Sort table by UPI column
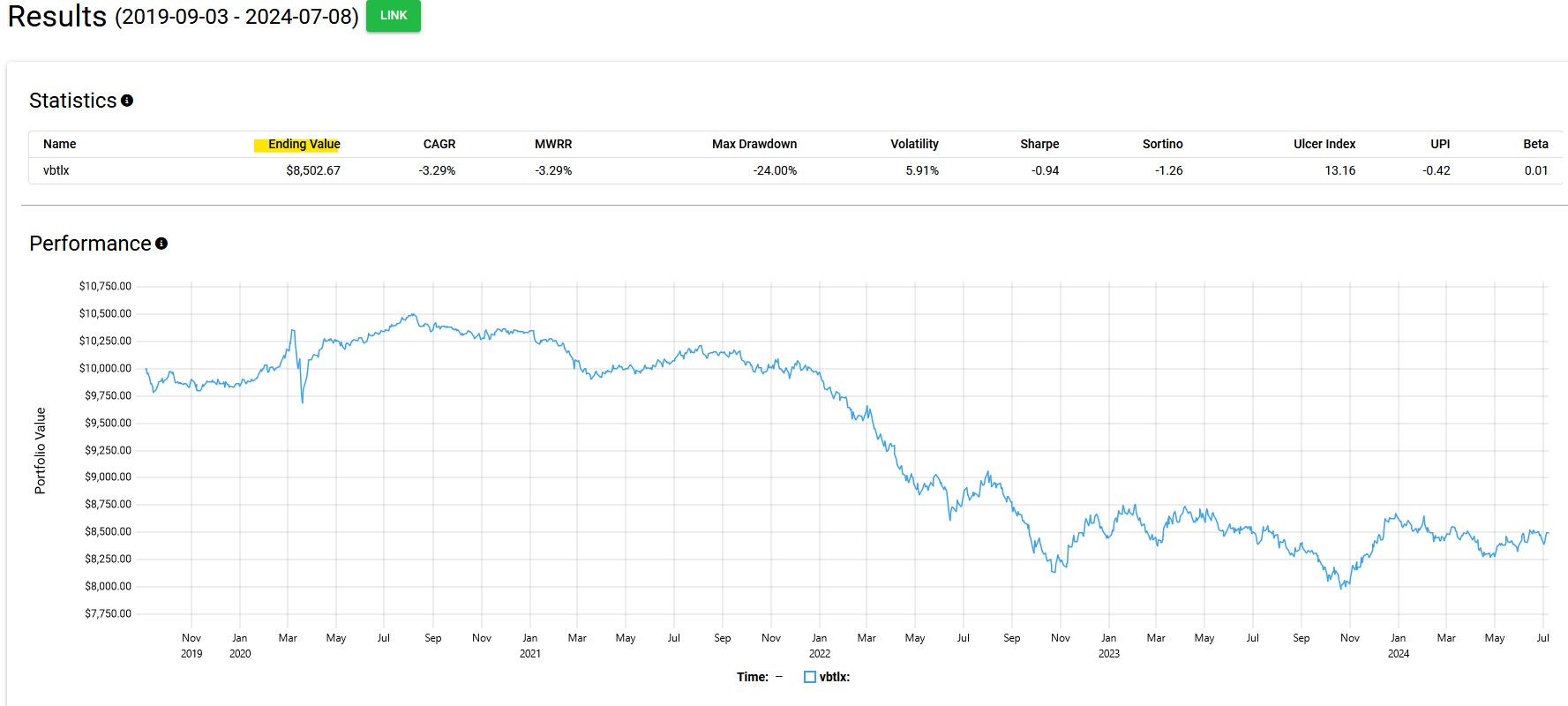 point(1440,144)
